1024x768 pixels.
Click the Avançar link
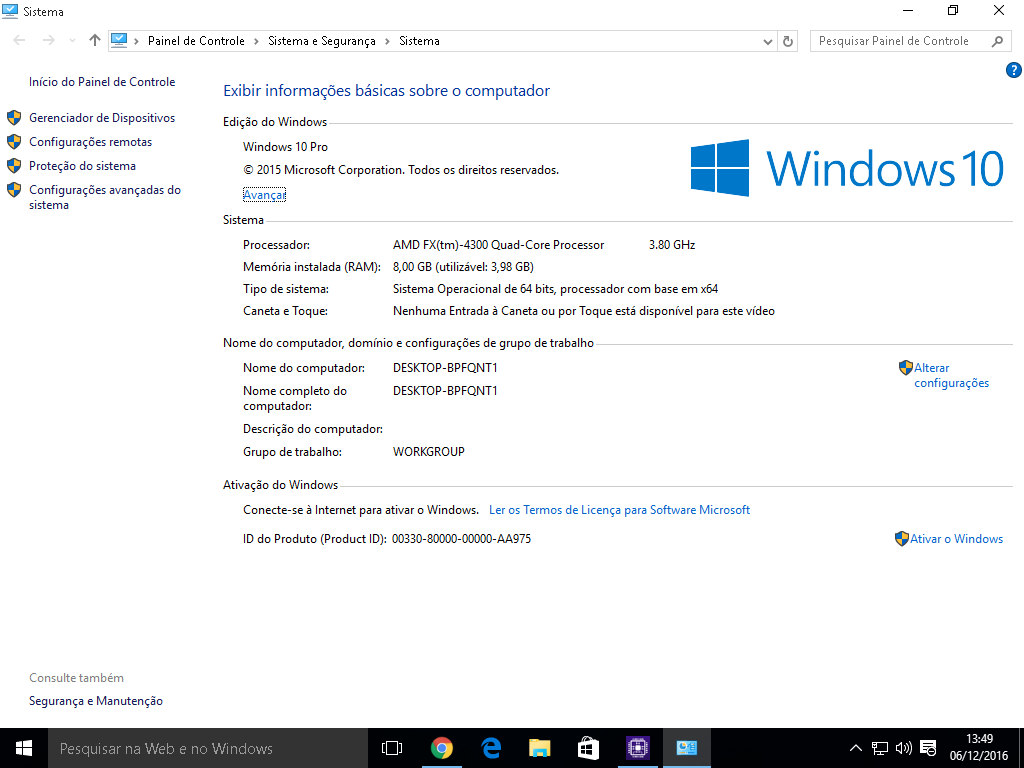[264, 195]
